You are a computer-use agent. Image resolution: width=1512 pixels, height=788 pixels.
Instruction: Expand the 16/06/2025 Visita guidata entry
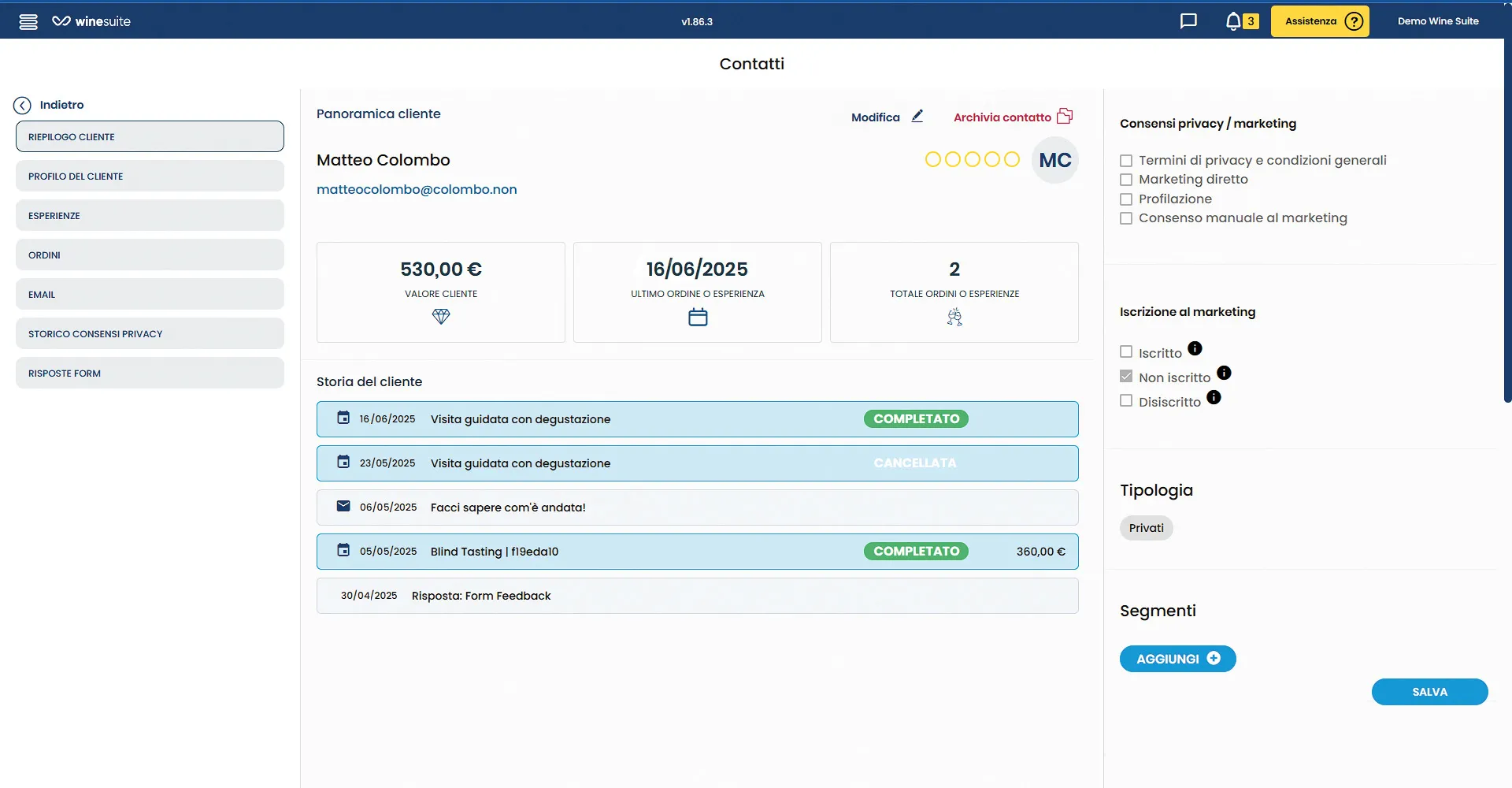point(697,419)
